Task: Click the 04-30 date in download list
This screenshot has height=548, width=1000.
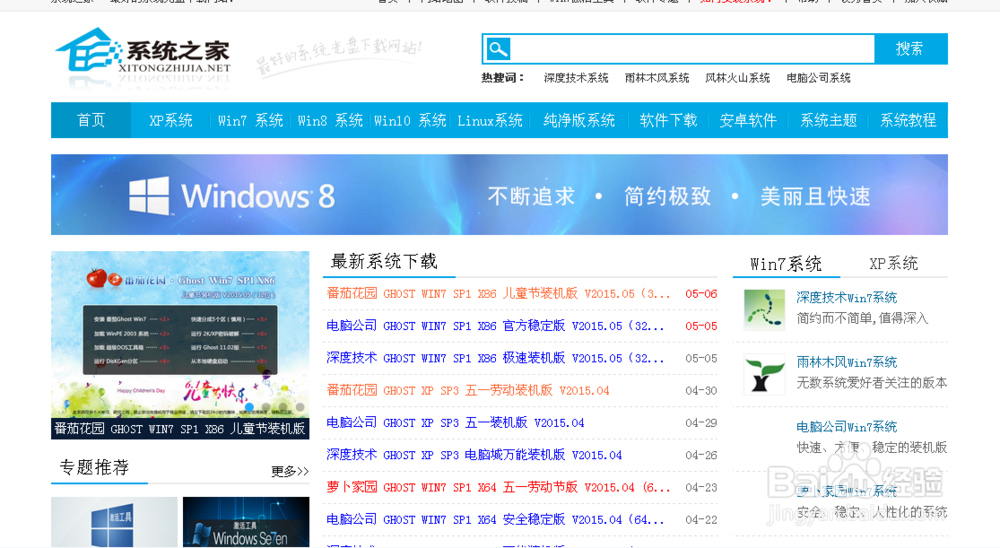Action: pos(701,390)
